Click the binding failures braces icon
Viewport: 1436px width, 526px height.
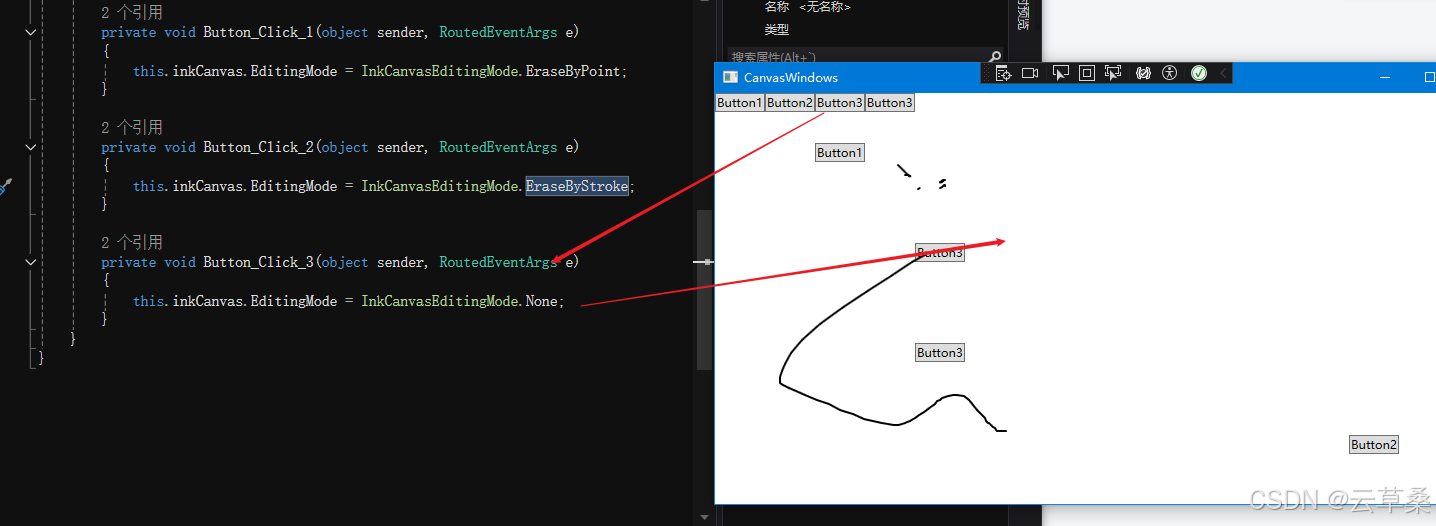pyautogui.click(x=1144, y=73)
